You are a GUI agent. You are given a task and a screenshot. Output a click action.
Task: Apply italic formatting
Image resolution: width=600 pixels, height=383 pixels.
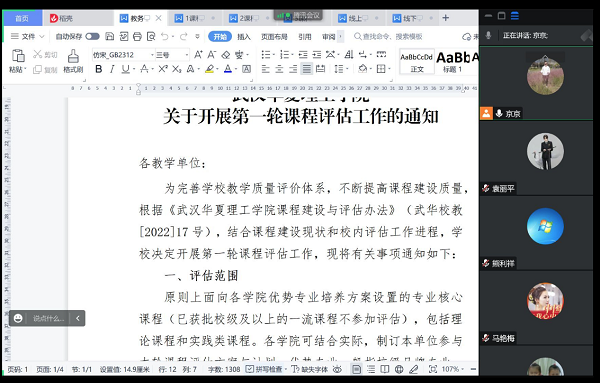click(112, 69)
